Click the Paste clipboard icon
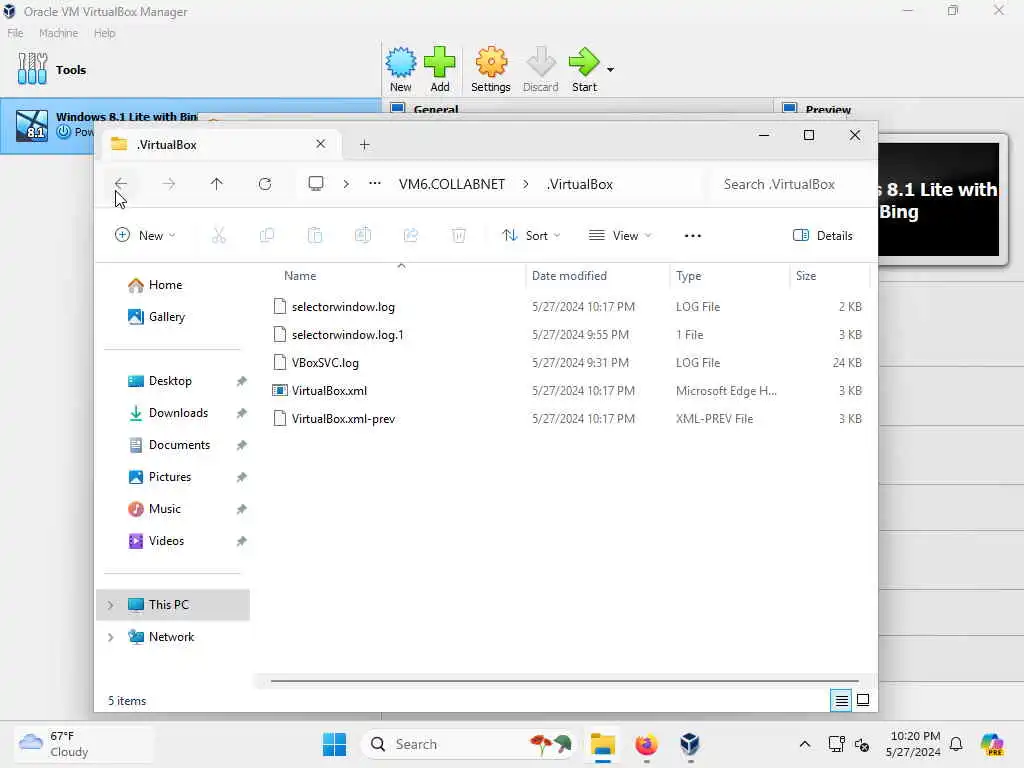1024x768 pixels. 315,236
